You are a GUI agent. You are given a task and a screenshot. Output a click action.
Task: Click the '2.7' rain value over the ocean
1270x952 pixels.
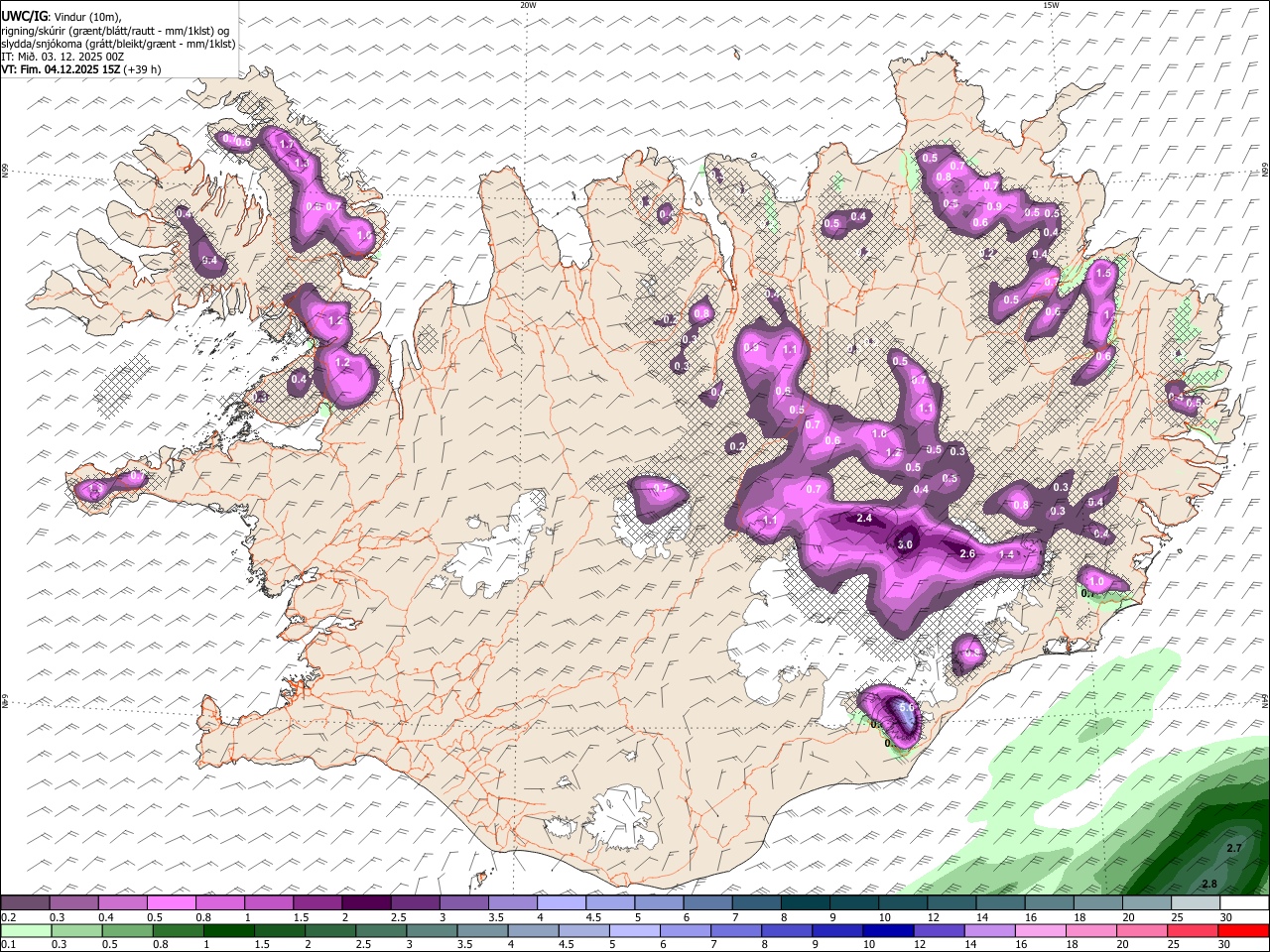click(x=1234, y=848)
